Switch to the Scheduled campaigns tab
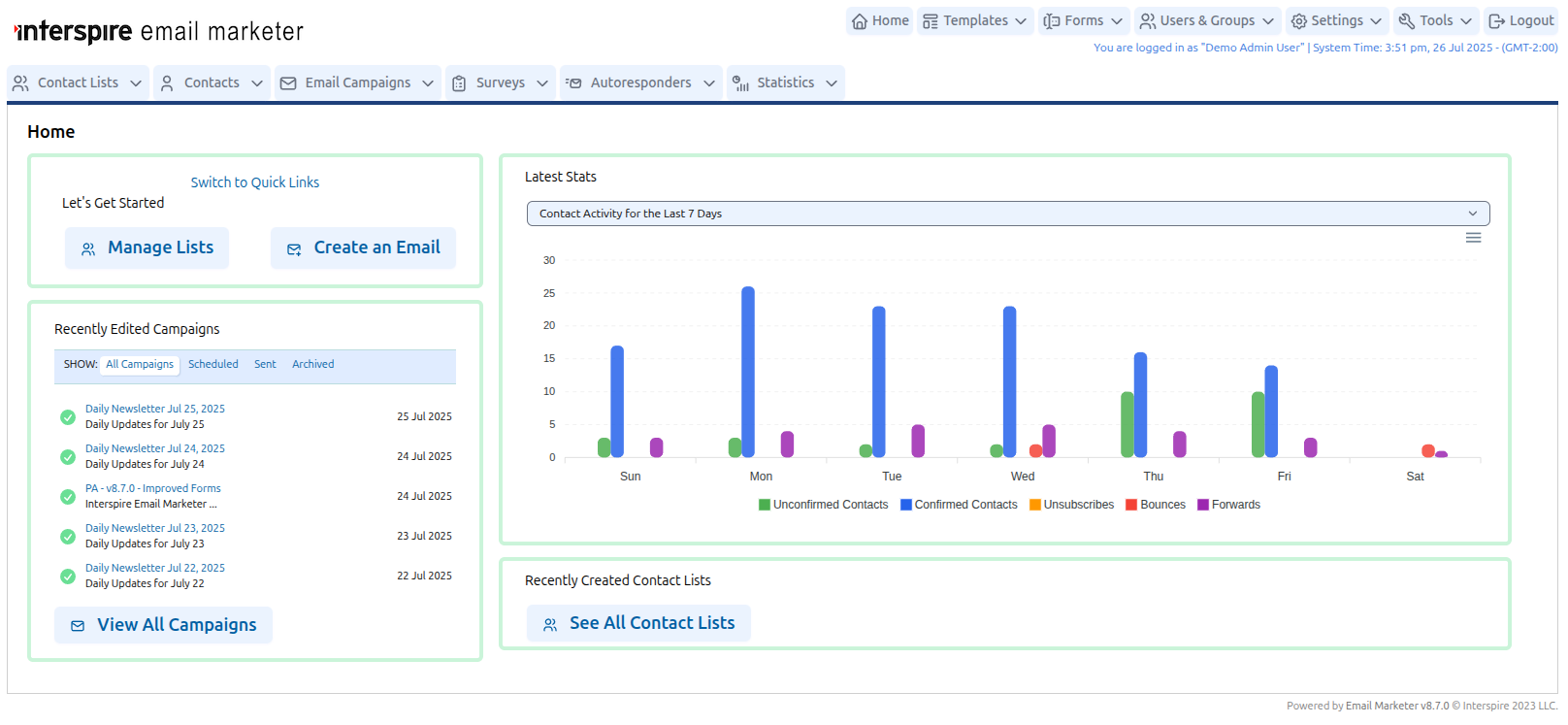The width and height of the screenshot is (1568, 725). [x=212, y=365]
